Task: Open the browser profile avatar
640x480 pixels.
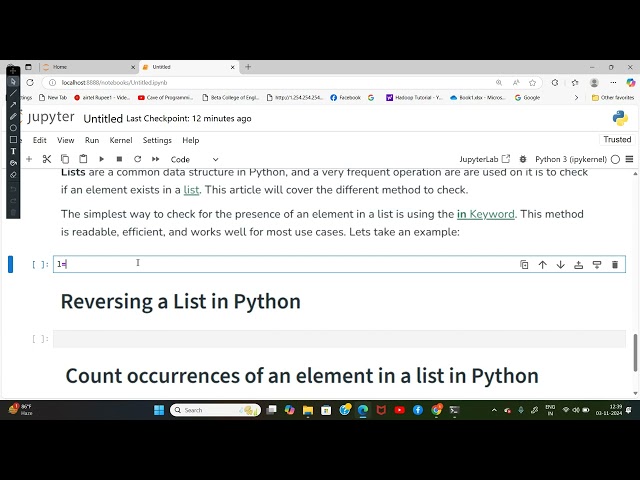Action: 594,82
